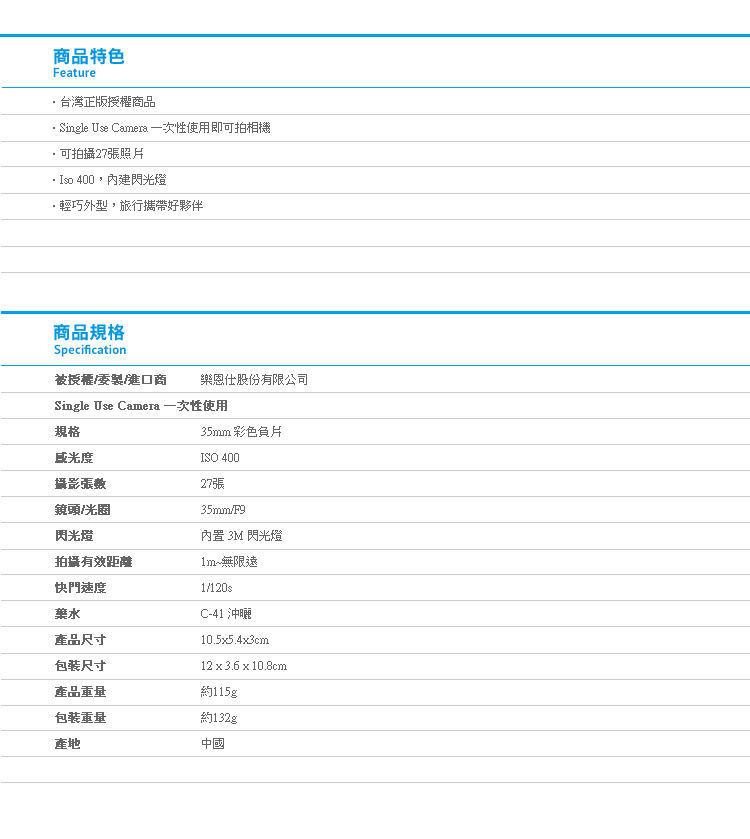The width and height of the screenshot is (750, 839).
Task: Click the C-41 沖曬 value
Action: [226, 614]
